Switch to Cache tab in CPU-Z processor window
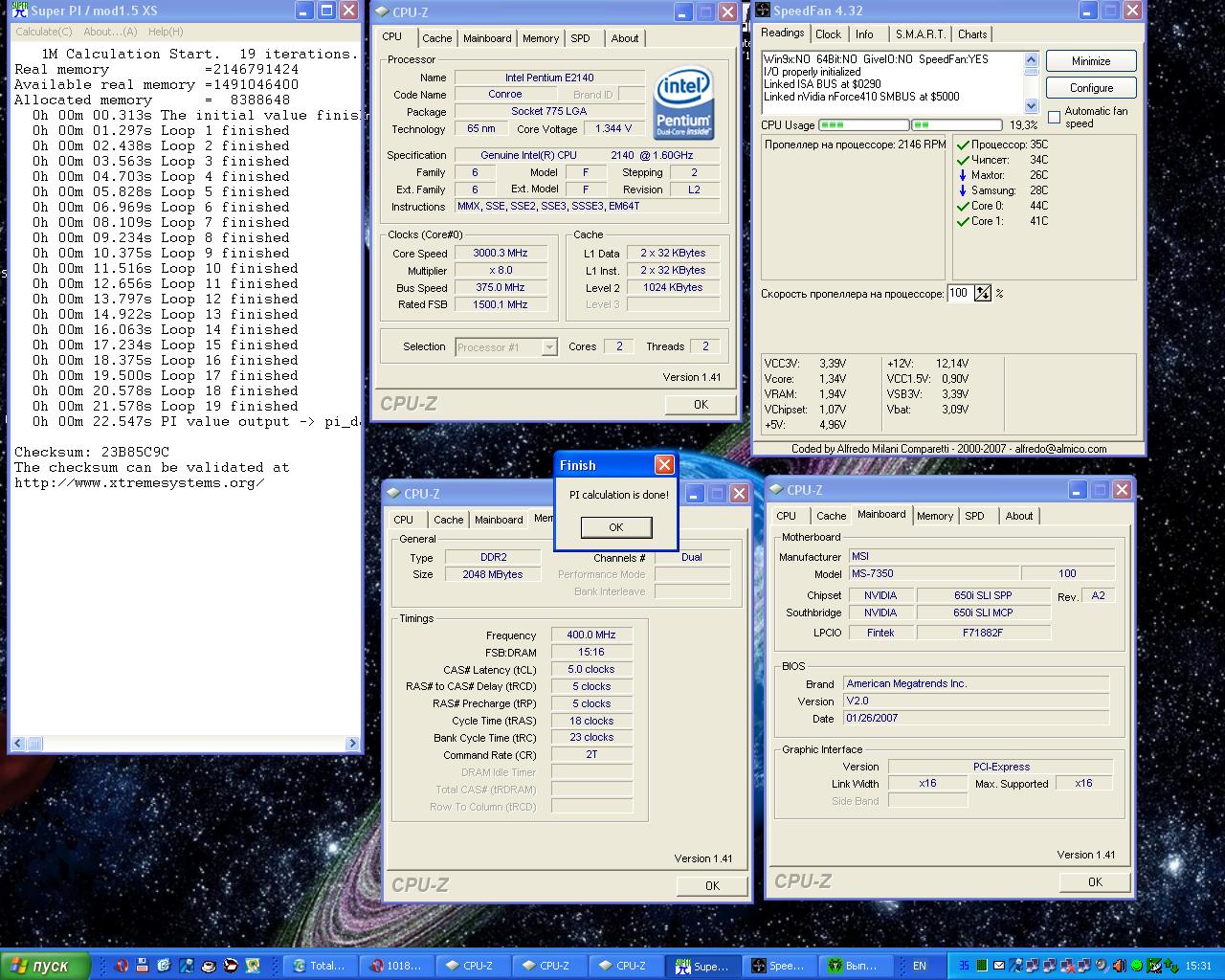Screen dimensions: 1225x980 click(x=436, y=38)
